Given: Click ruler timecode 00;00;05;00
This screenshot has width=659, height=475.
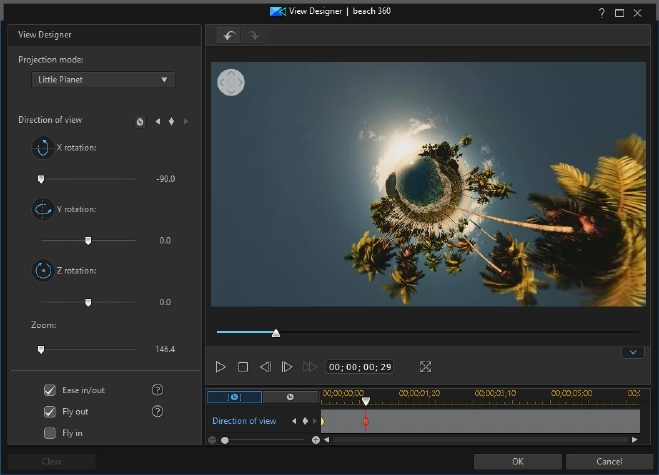Looking at the screenshot, I should pos(572,393).
